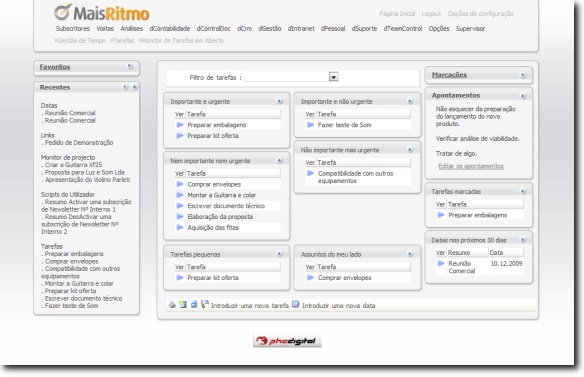
Task: Click the view arrow beside Fazer teste de Som
Action: click(310, 125)
